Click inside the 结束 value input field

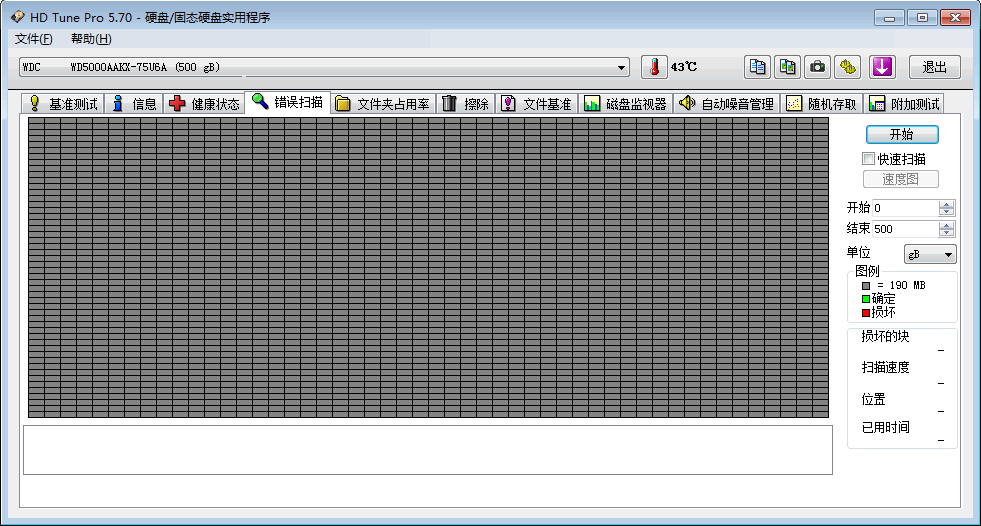click(x=904, y=229)
